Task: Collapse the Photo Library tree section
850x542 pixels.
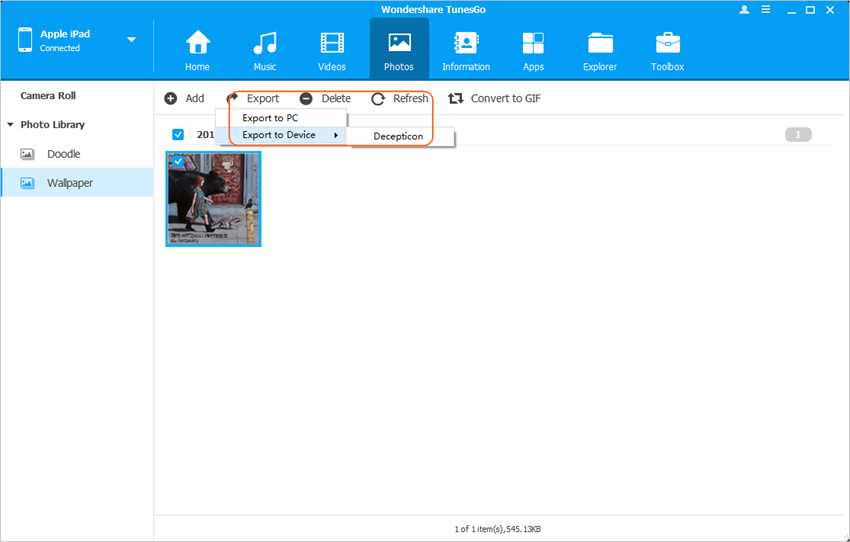Action: point(10,125)
